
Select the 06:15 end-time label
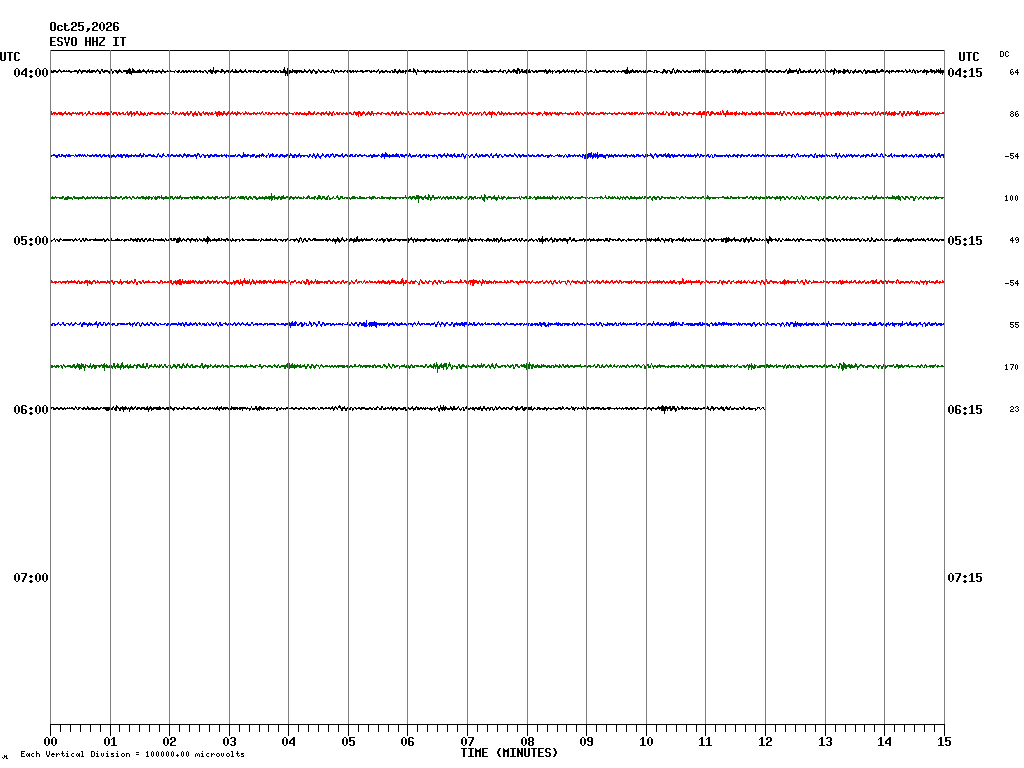[x=965, y=409]
